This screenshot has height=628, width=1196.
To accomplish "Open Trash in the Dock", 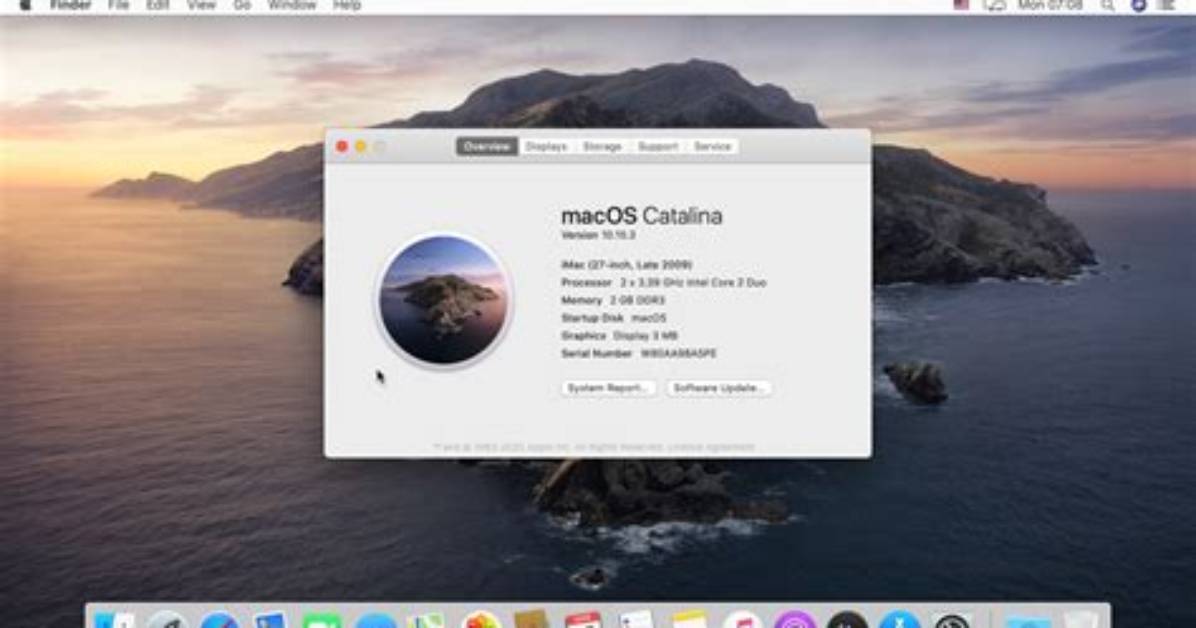I will (1080, 620).
